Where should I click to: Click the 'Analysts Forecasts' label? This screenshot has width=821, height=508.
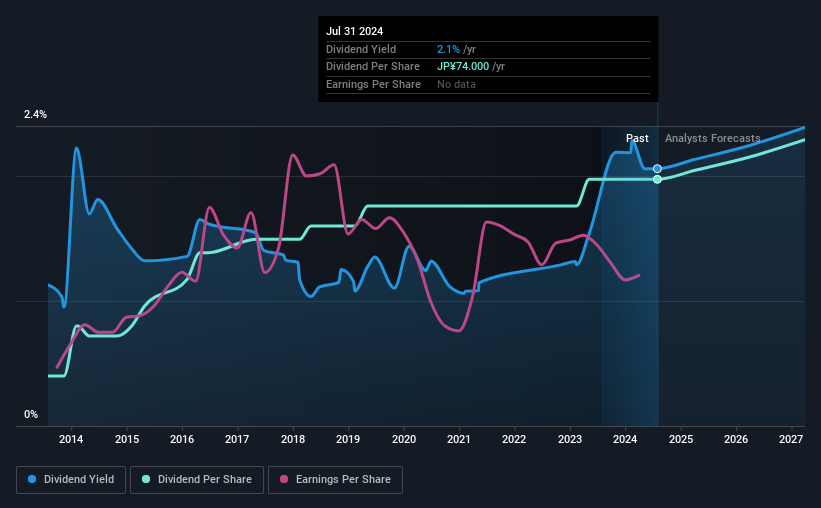[x=713, y=138]
